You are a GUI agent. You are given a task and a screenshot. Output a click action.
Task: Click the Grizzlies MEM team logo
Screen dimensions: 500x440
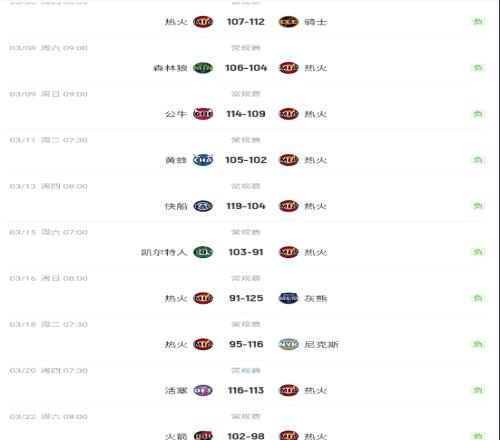pyautogui.click(x=288, y=298)
